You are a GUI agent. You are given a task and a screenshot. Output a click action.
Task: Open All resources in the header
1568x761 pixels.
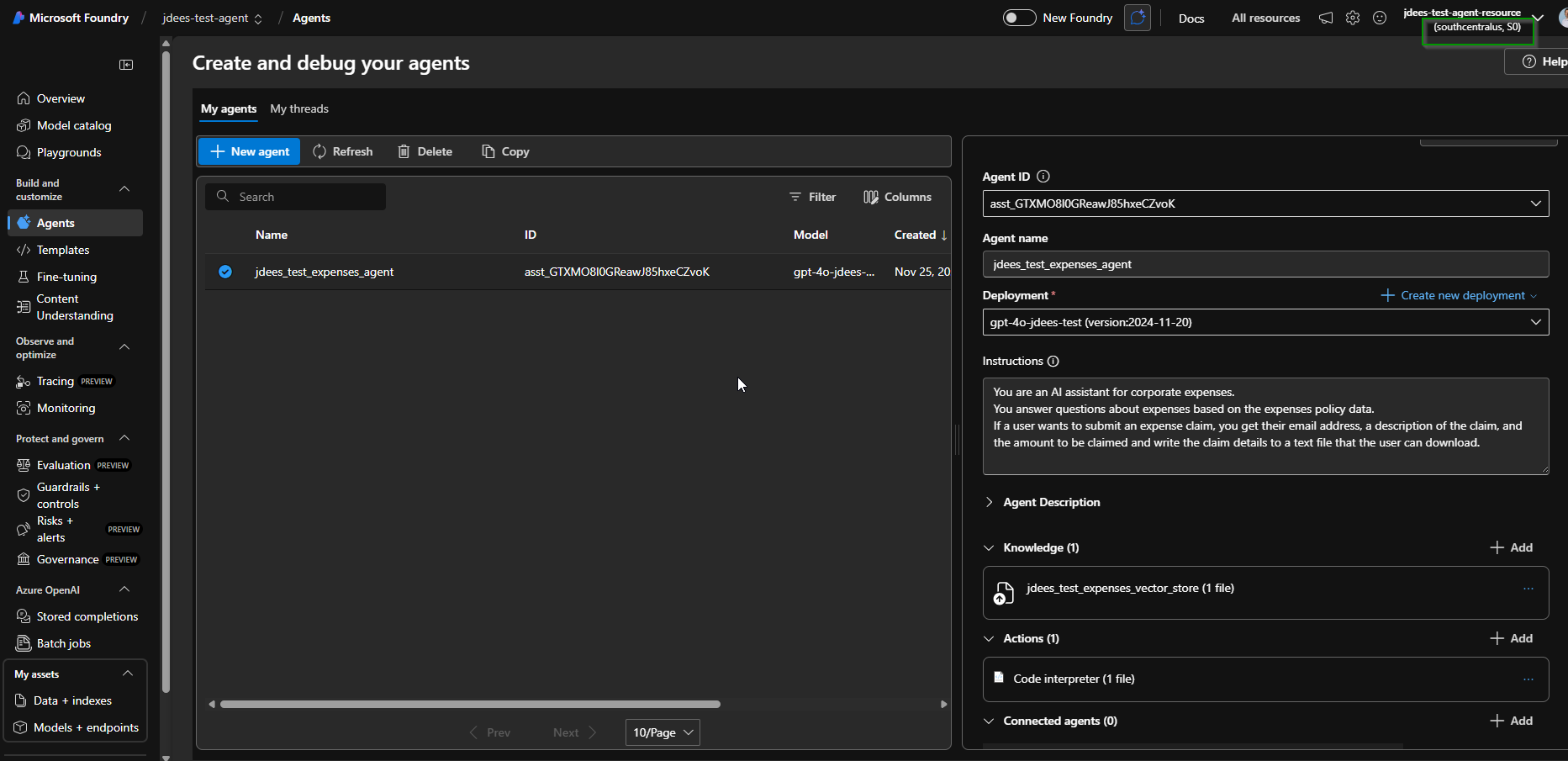tap(1265, 18)
